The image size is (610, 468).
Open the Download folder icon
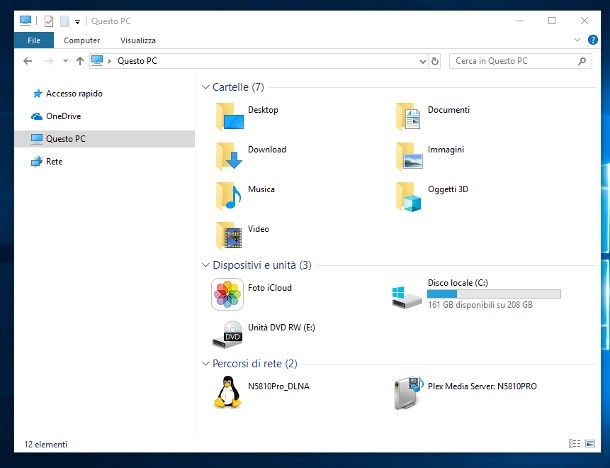[x=230, y=156]
